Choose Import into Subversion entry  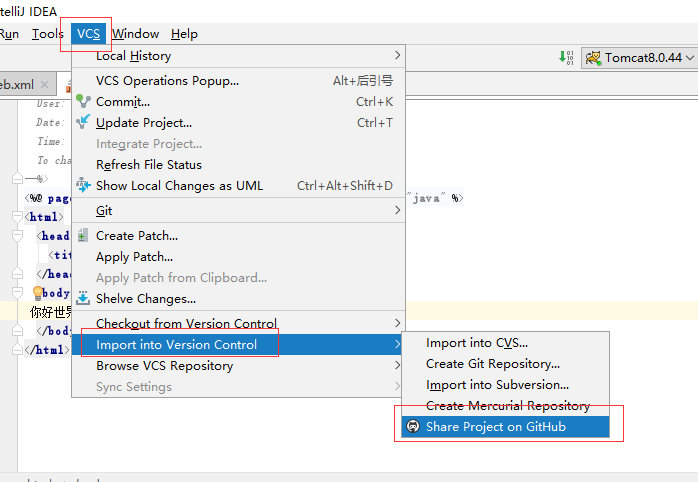(x=497, y=385)
